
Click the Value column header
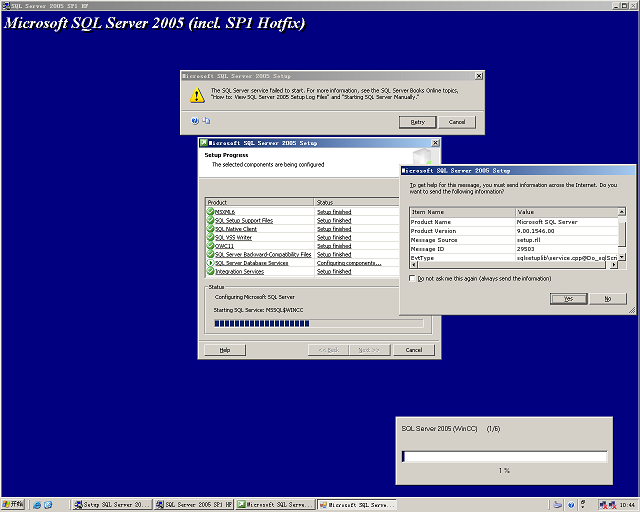567,212
